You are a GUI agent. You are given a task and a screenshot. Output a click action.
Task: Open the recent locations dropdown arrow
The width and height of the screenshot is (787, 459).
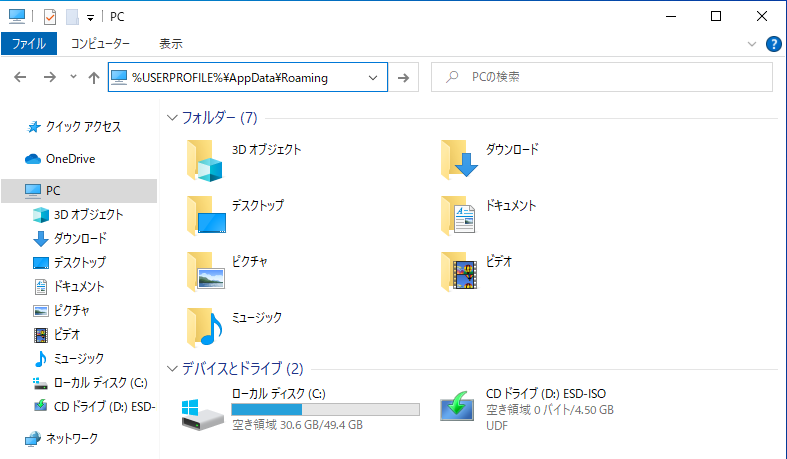click(x=73, y=77)
